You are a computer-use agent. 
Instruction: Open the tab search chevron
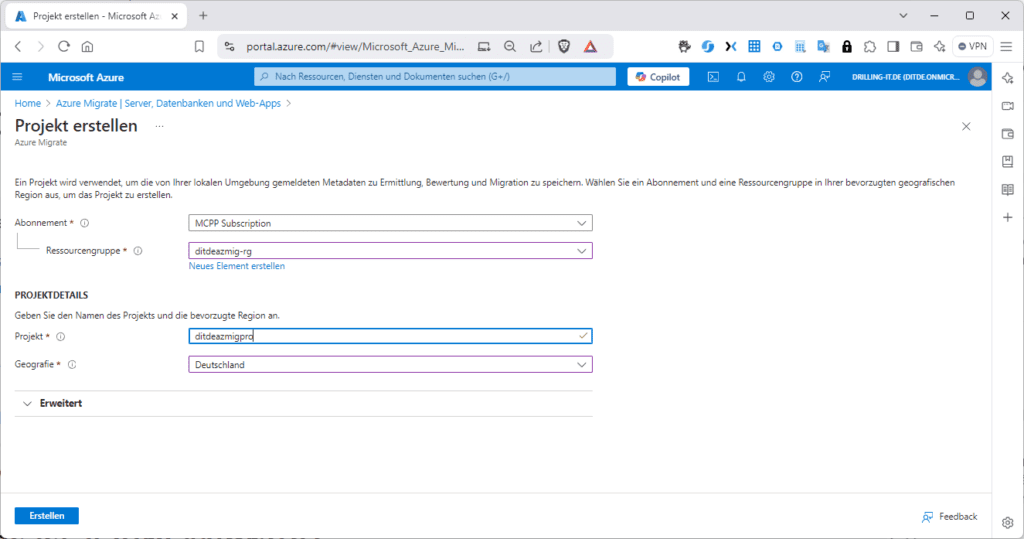pos(903,16)
